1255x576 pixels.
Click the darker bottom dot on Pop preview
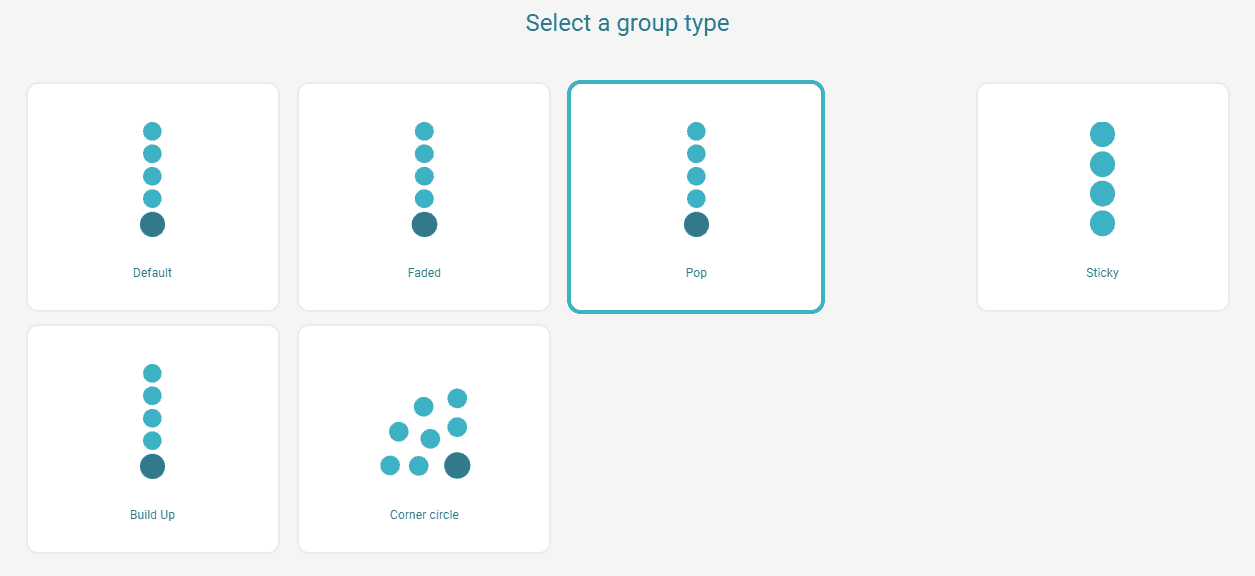pos(696,224)
